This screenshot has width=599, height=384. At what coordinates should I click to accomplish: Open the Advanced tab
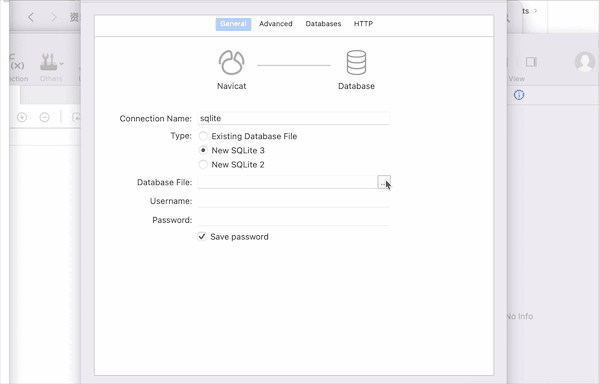pyautogui.click(x=275, y=24)
